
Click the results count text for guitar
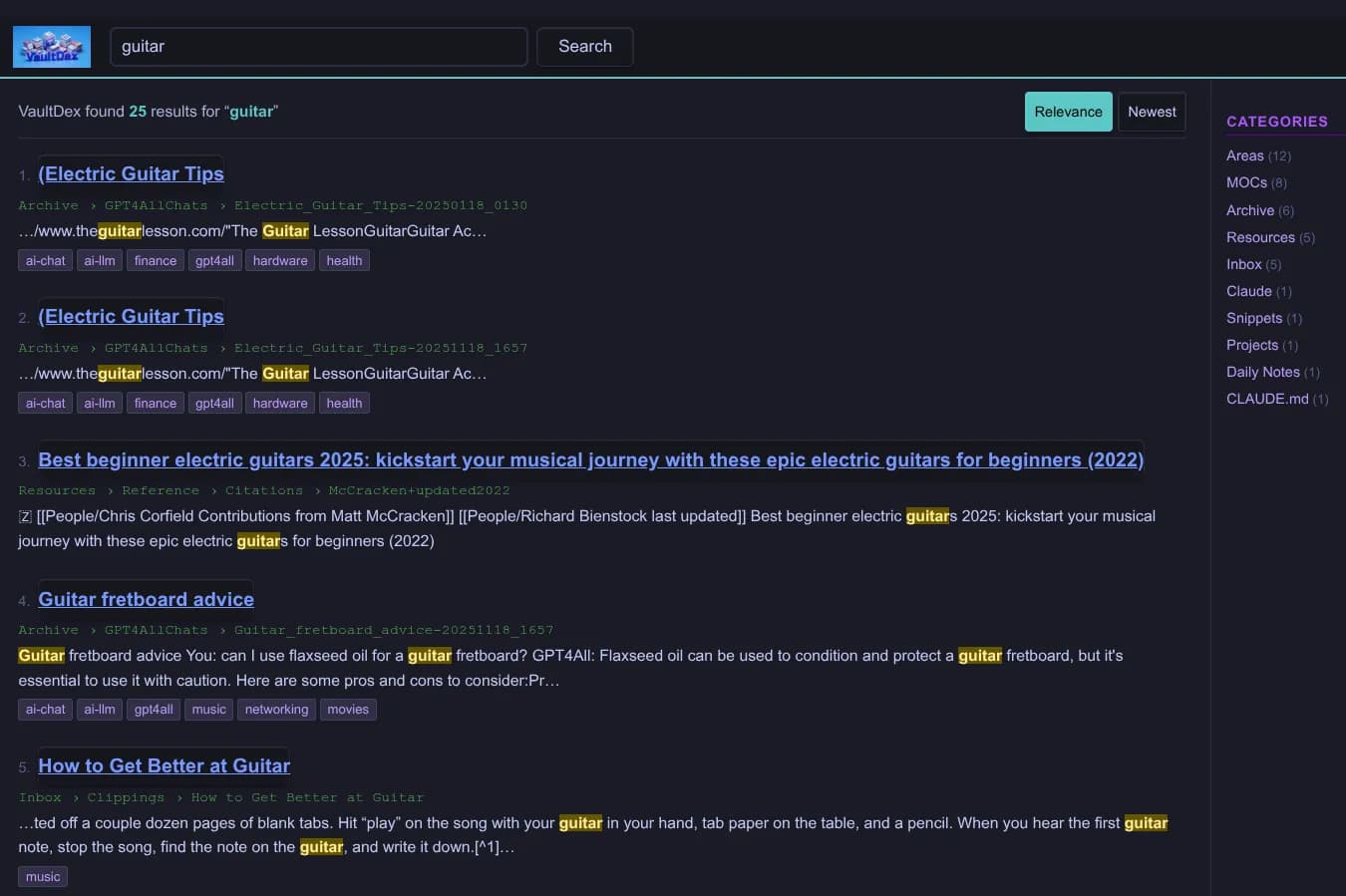[148, 112]
